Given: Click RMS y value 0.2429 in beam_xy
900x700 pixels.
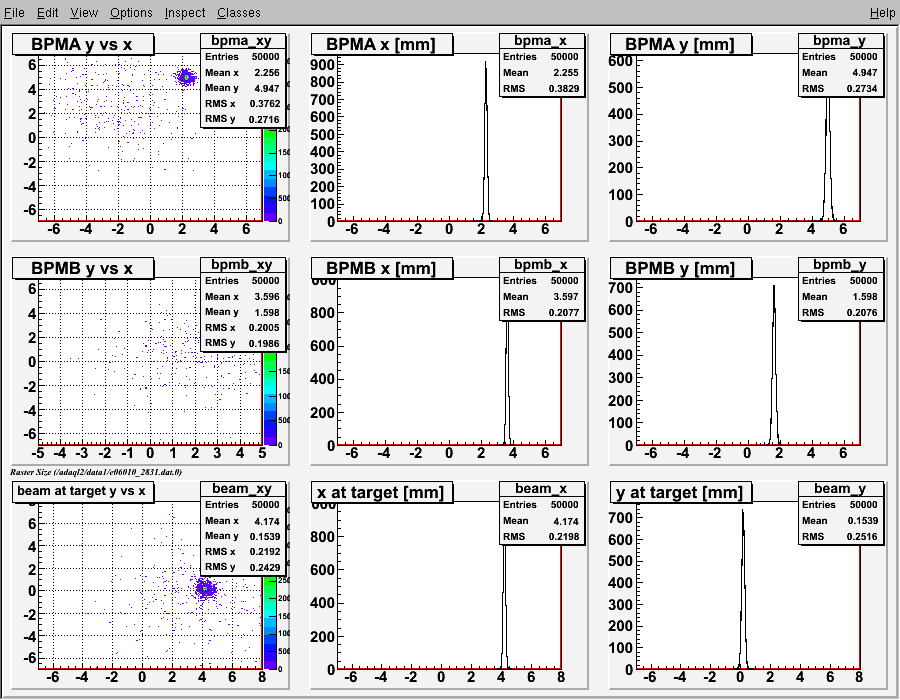Looking at the screenshot, I should coord(265,567).
